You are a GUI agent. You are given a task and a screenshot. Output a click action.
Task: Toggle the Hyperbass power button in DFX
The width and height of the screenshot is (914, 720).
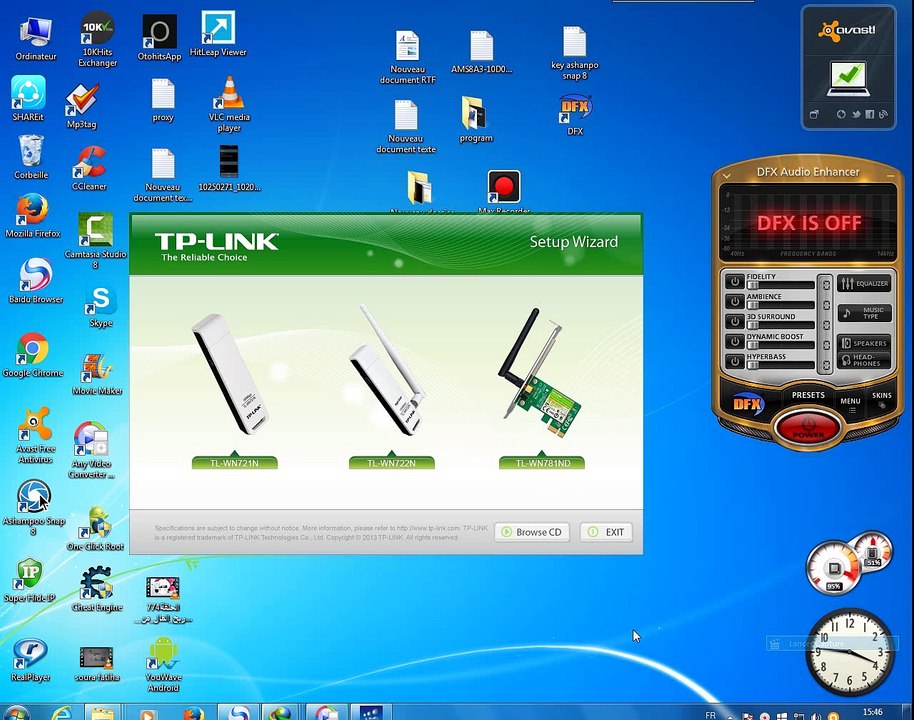(x=734, y=361)
